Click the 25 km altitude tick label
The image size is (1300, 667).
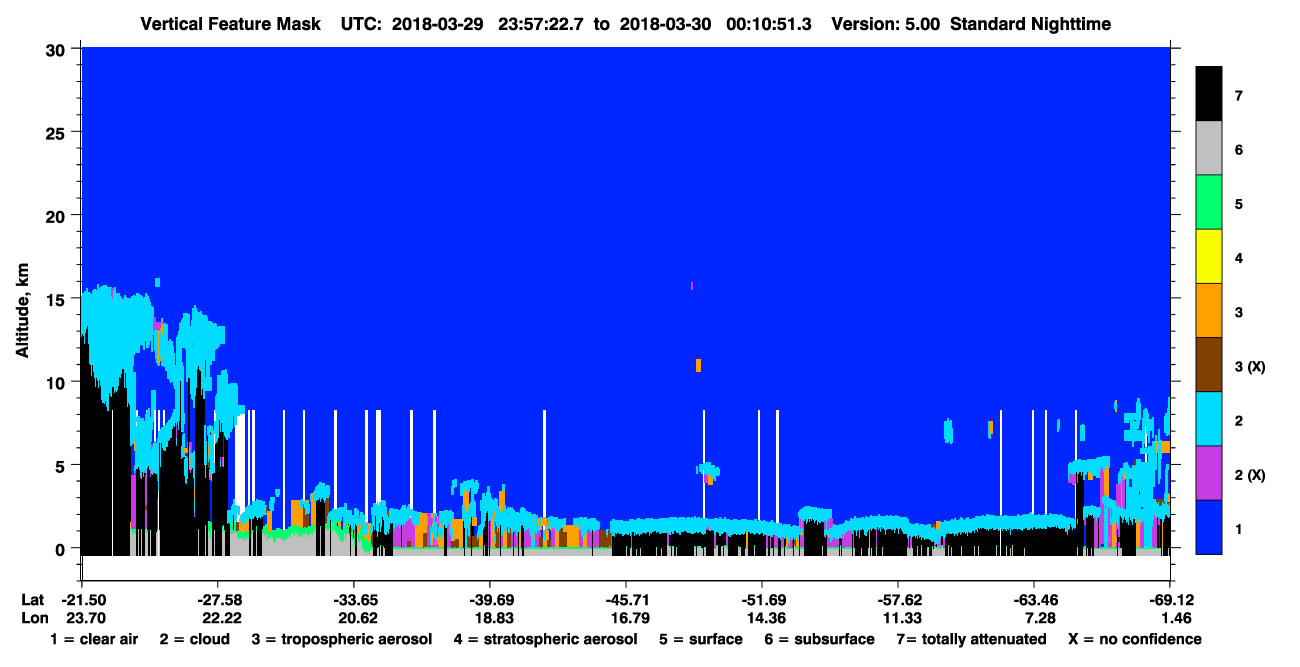(x=57, y=132)
